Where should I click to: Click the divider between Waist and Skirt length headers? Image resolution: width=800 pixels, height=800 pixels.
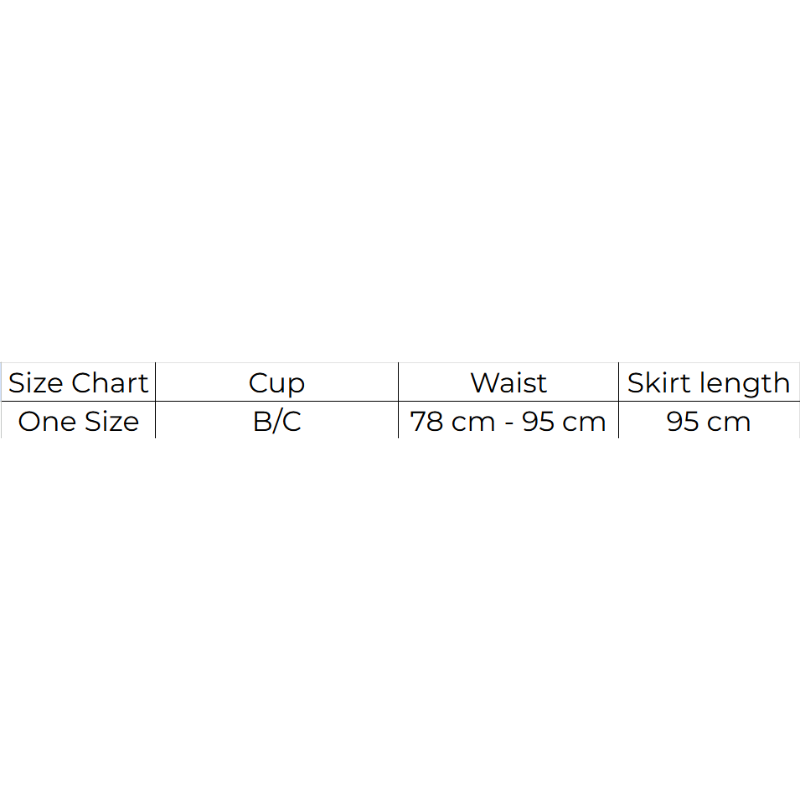pyautogui.click(x=618, y=382)
